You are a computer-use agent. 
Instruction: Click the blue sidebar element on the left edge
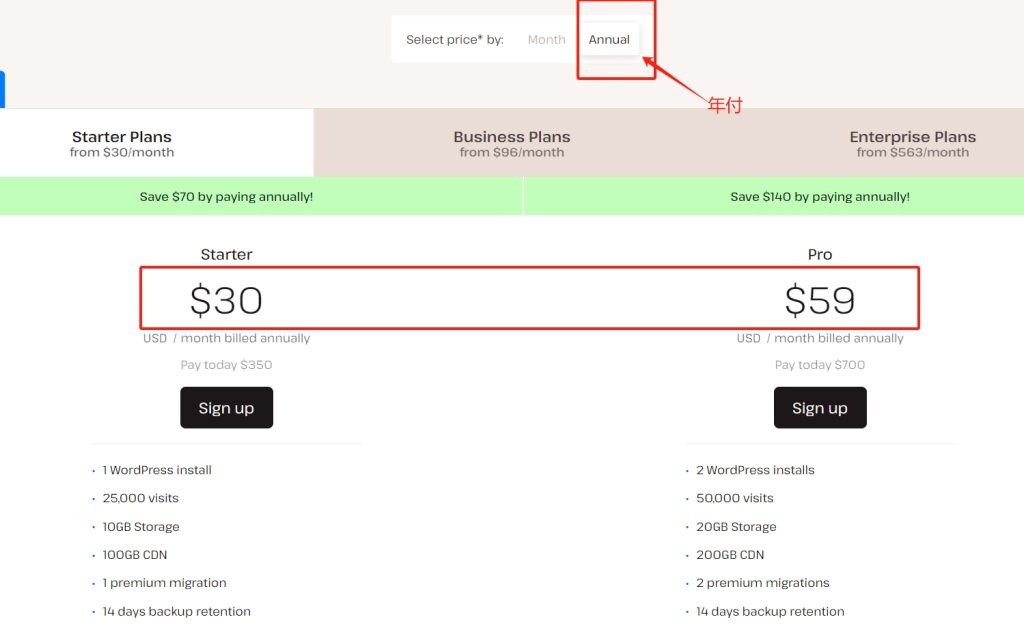[x=3, y=90]
